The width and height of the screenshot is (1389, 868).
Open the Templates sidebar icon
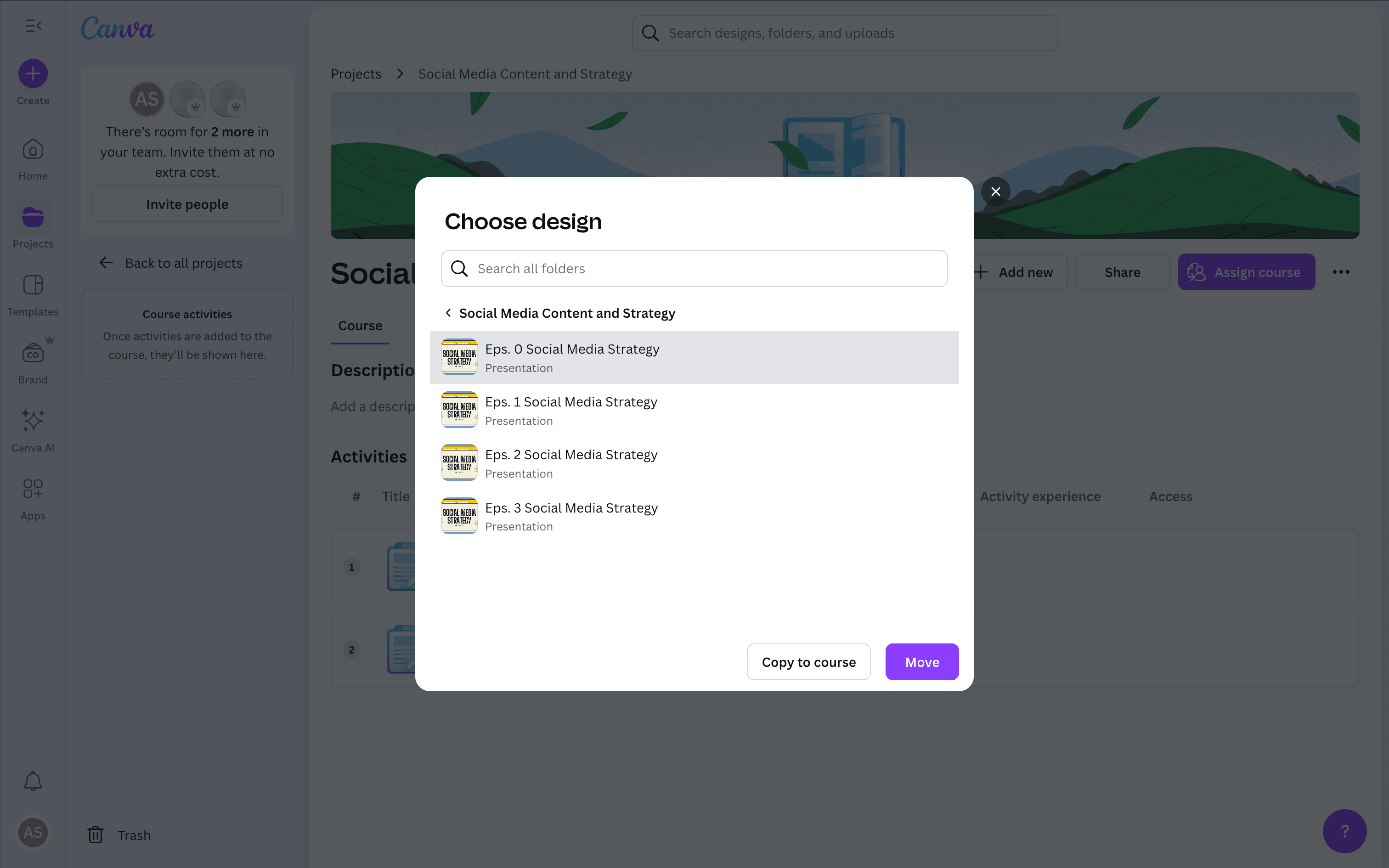coord(33,285)
